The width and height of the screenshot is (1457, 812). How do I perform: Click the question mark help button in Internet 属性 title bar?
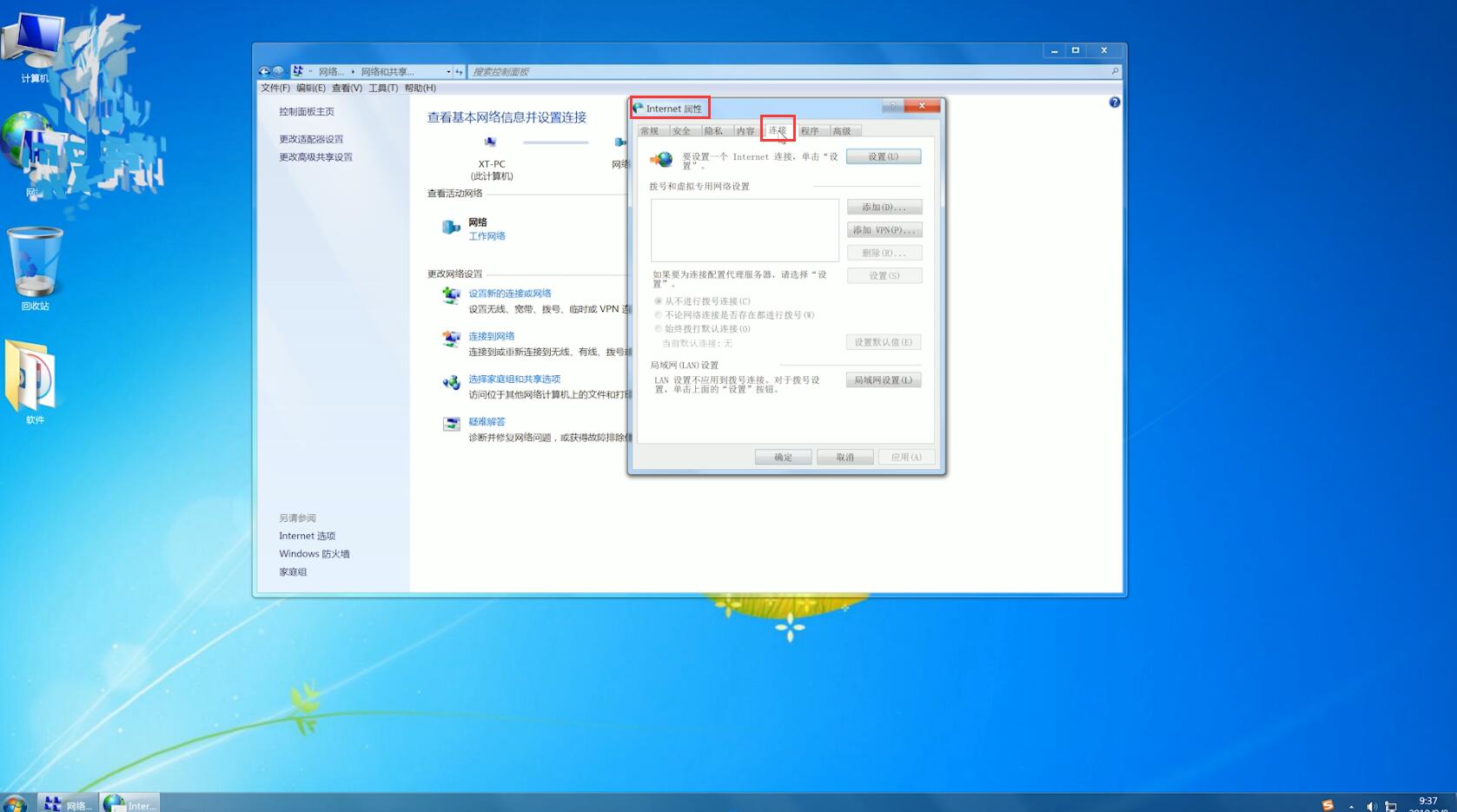click(x=892, y=105)
